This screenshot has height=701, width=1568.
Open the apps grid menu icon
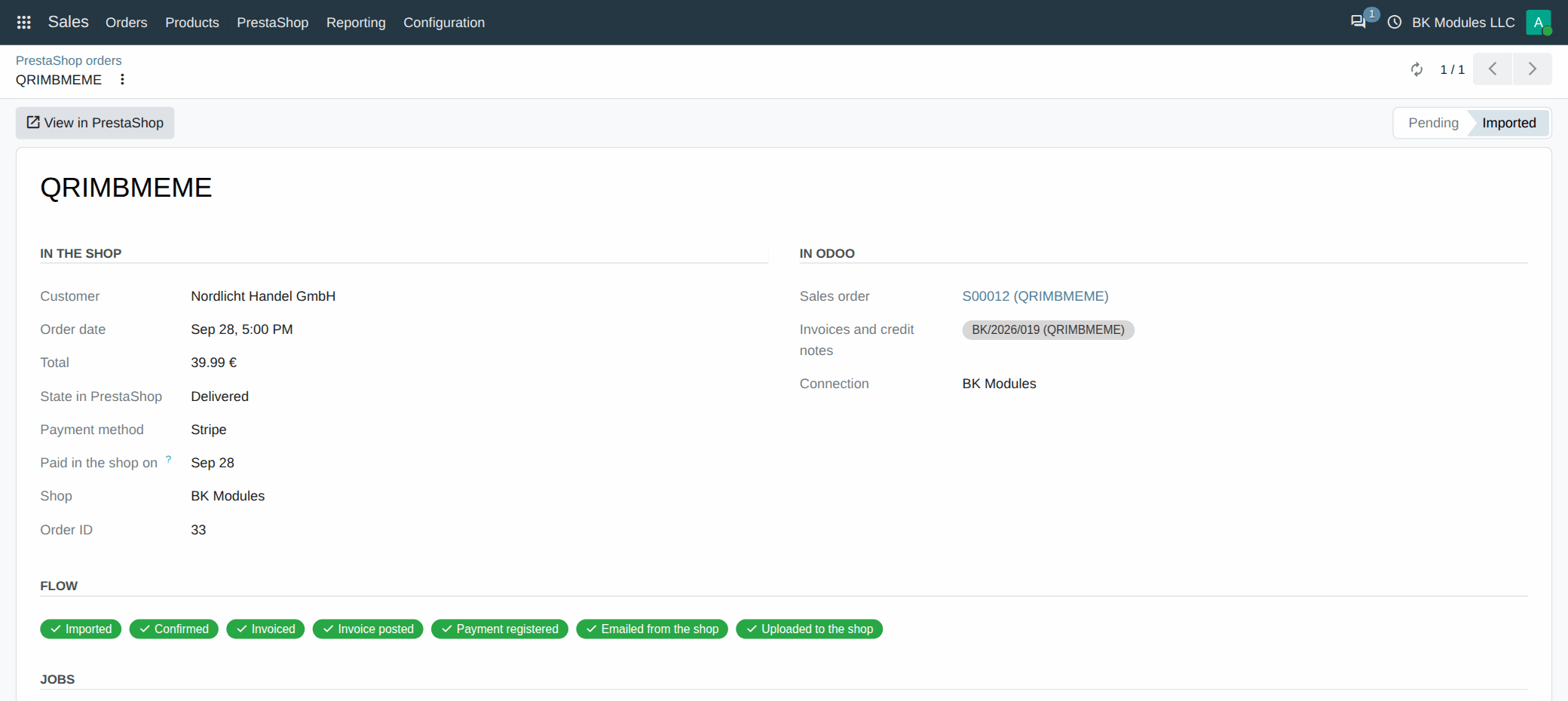tap(23, 23)
